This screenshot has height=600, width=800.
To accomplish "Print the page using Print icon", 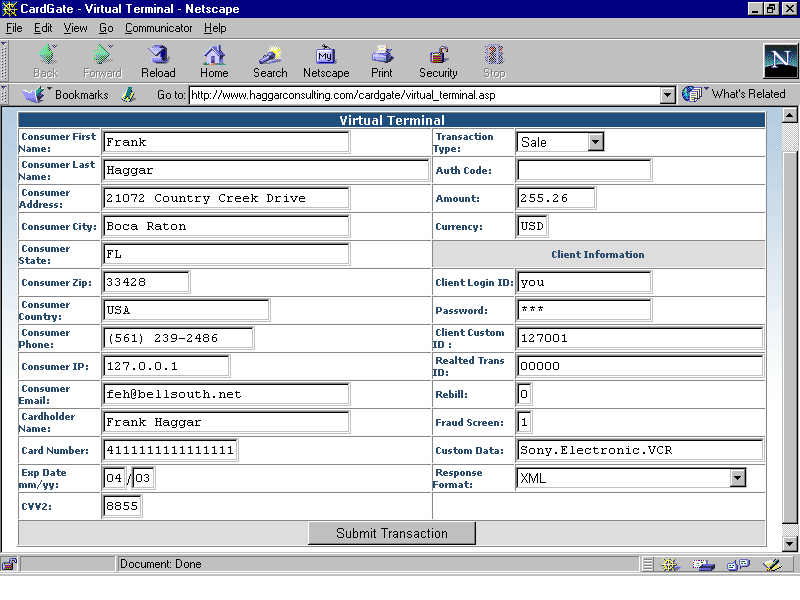I will click(x=382, y=56).
